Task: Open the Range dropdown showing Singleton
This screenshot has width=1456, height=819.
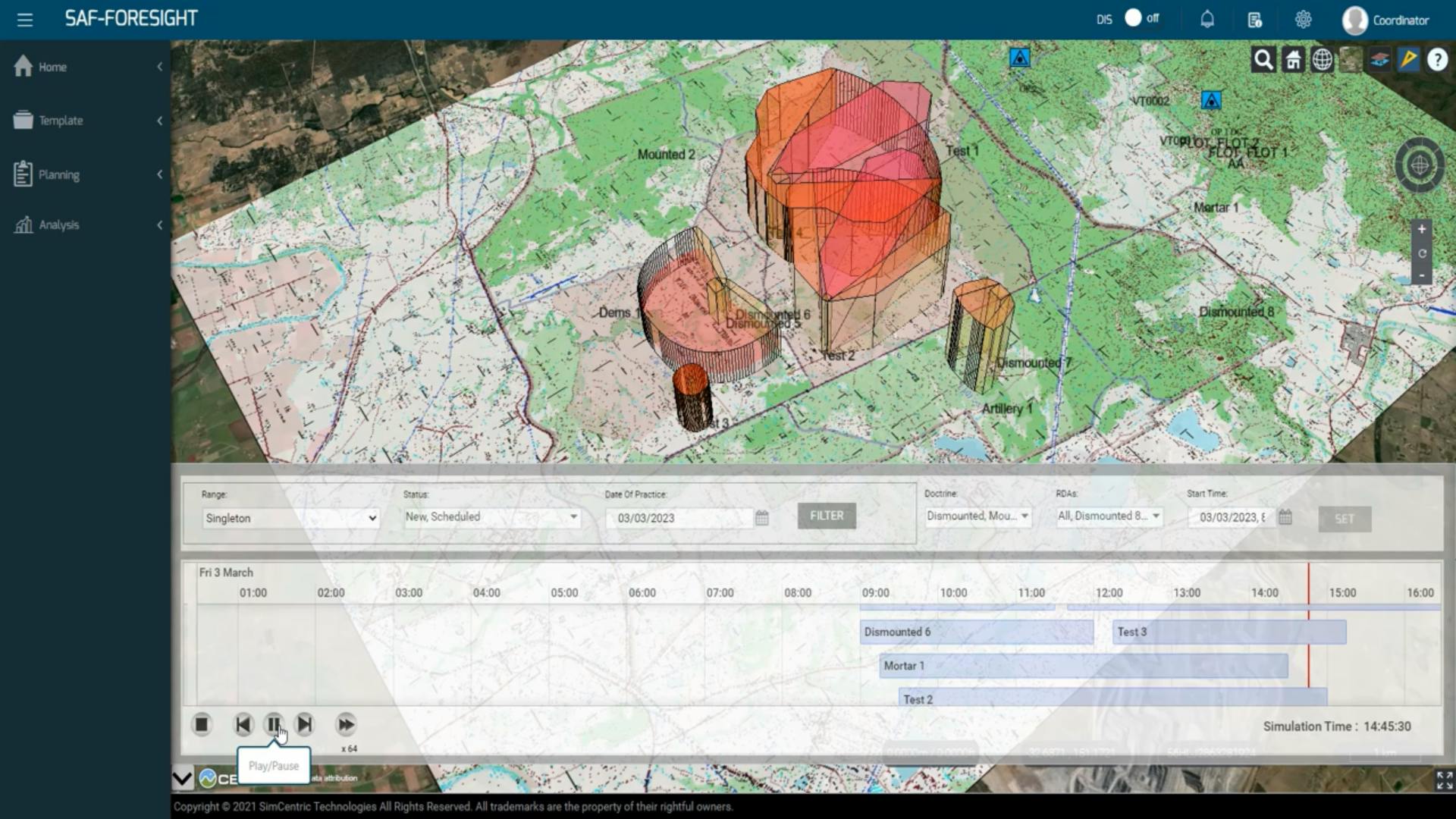Action: 290,518
